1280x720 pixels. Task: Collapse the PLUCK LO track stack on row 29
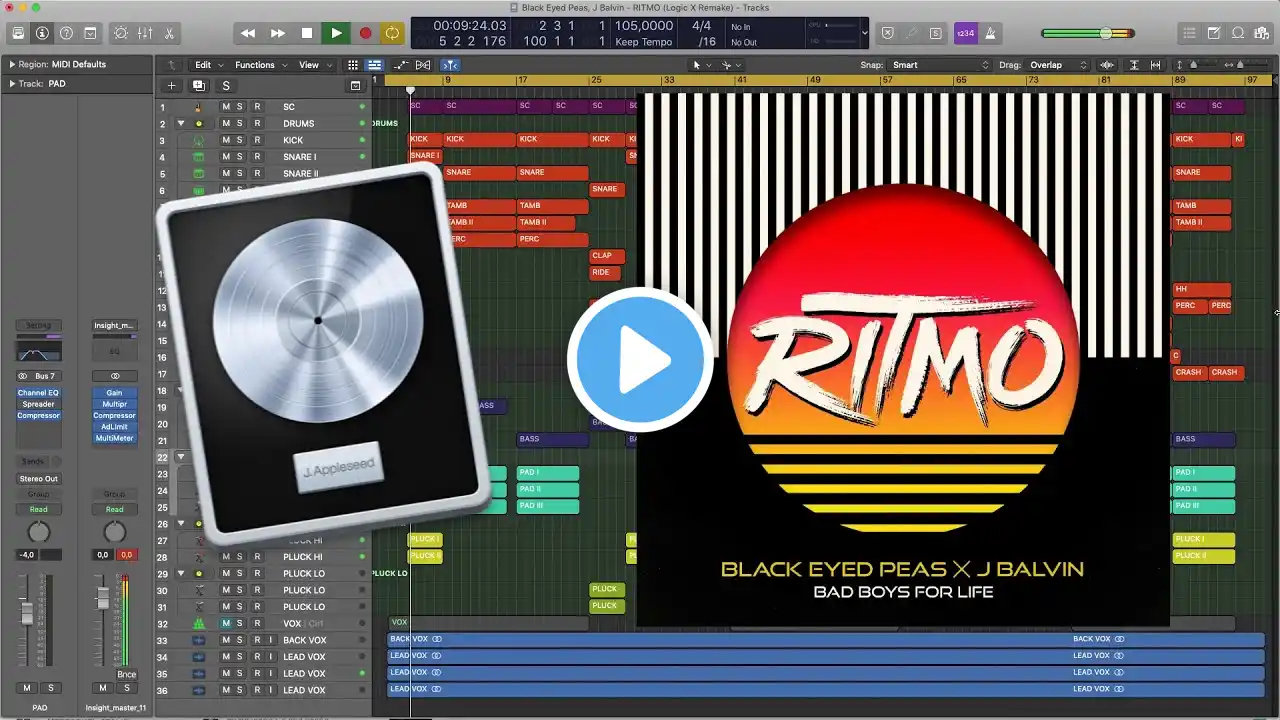[181, 574]
